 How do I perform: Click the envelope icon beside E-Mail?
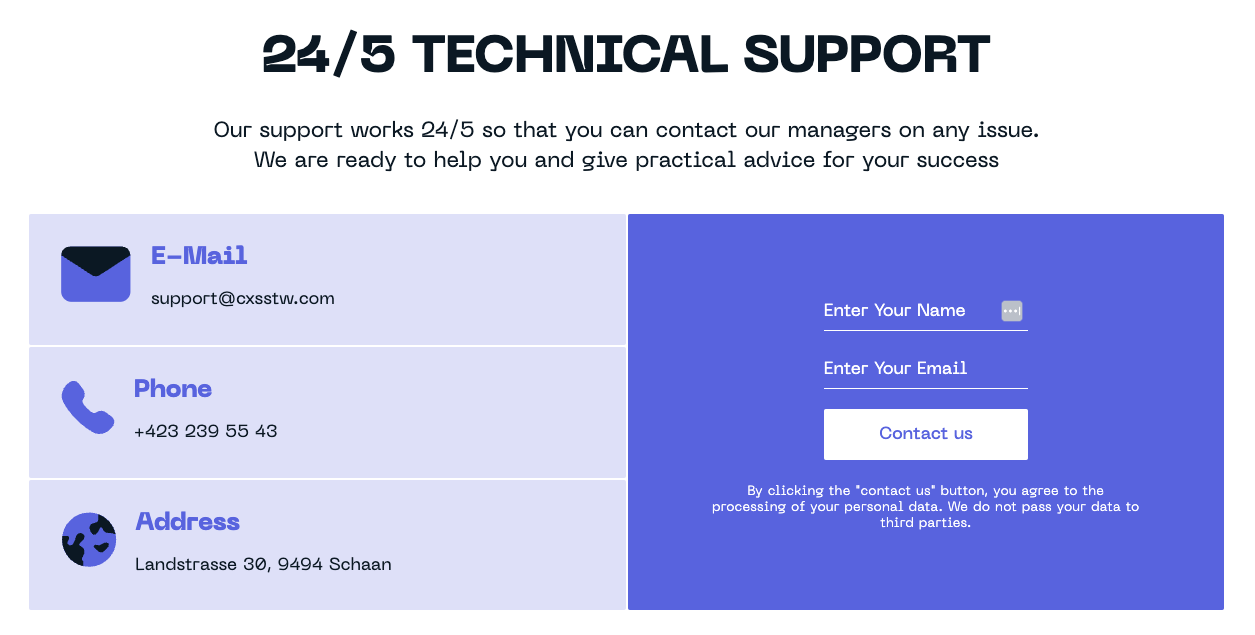pos(96,274)
